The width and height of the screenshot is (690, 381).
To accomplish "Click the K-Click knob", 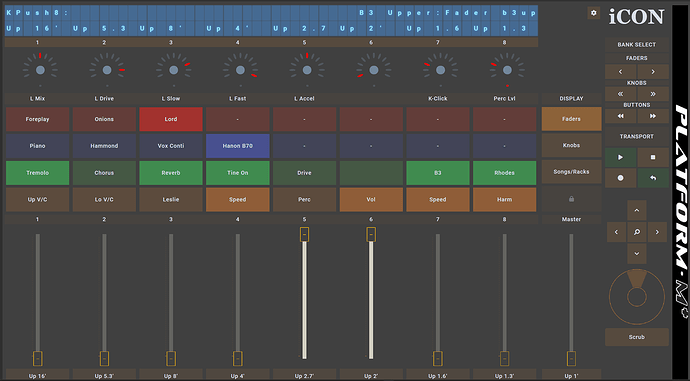I will 440,70.
